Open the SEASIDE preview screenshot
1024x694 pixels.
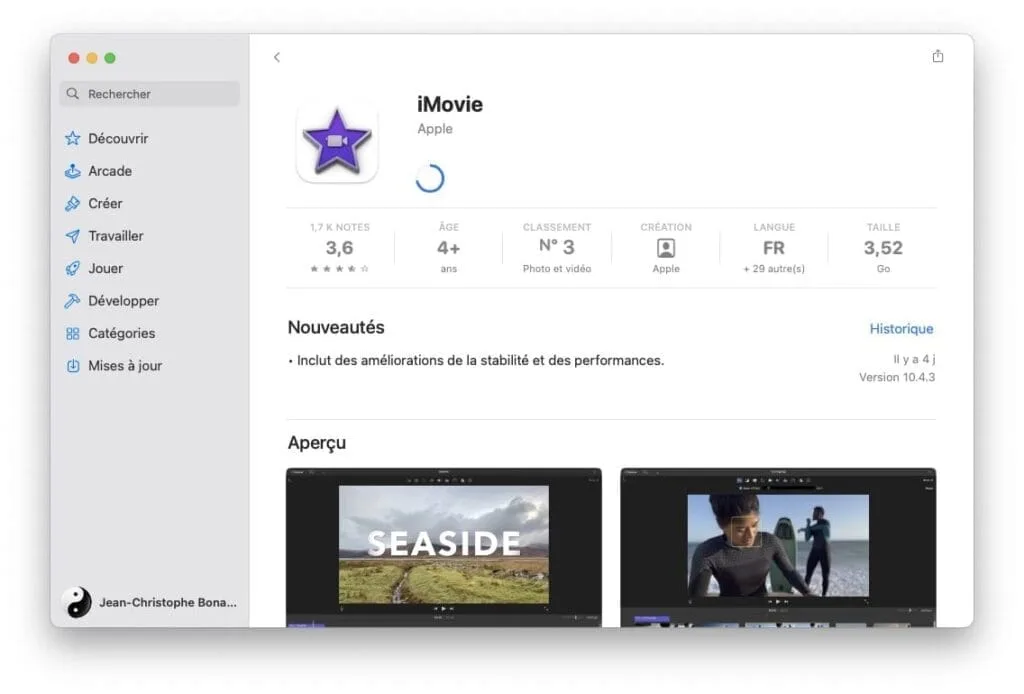tap(444, 547)
